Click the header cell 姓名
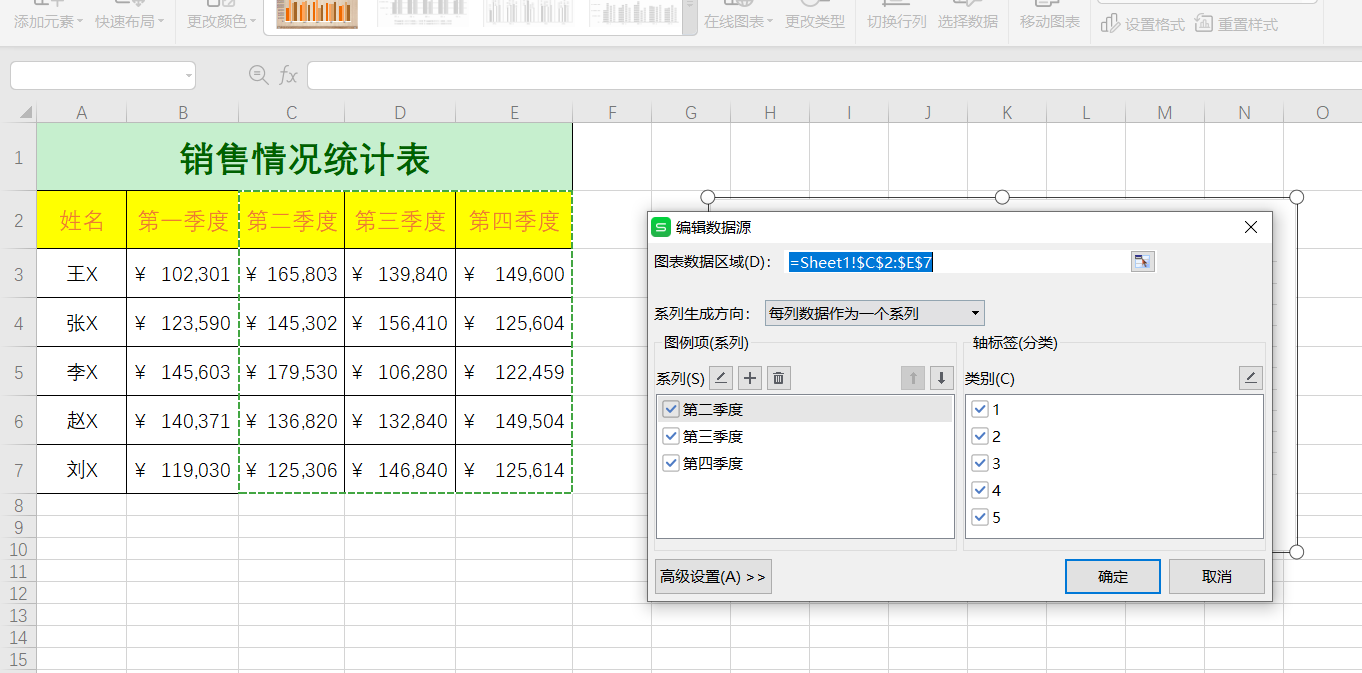The height and width of the screenshot is (673, 1362). pyautogui.click(x=82, y=220)
